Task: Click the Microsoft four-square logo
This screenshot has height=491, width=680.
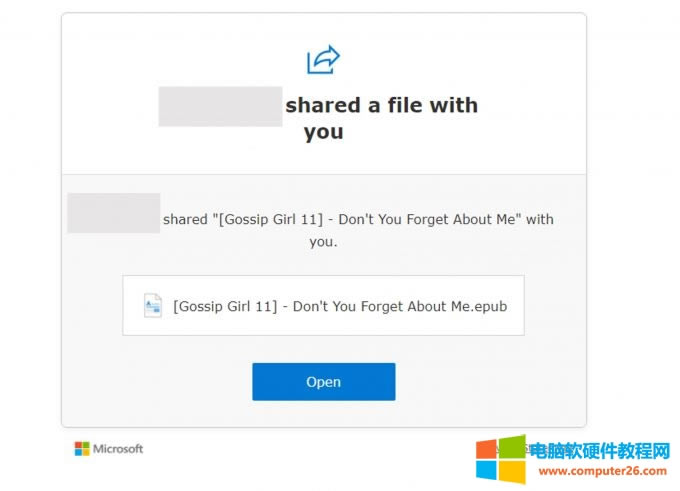Action: pos(82,449)
